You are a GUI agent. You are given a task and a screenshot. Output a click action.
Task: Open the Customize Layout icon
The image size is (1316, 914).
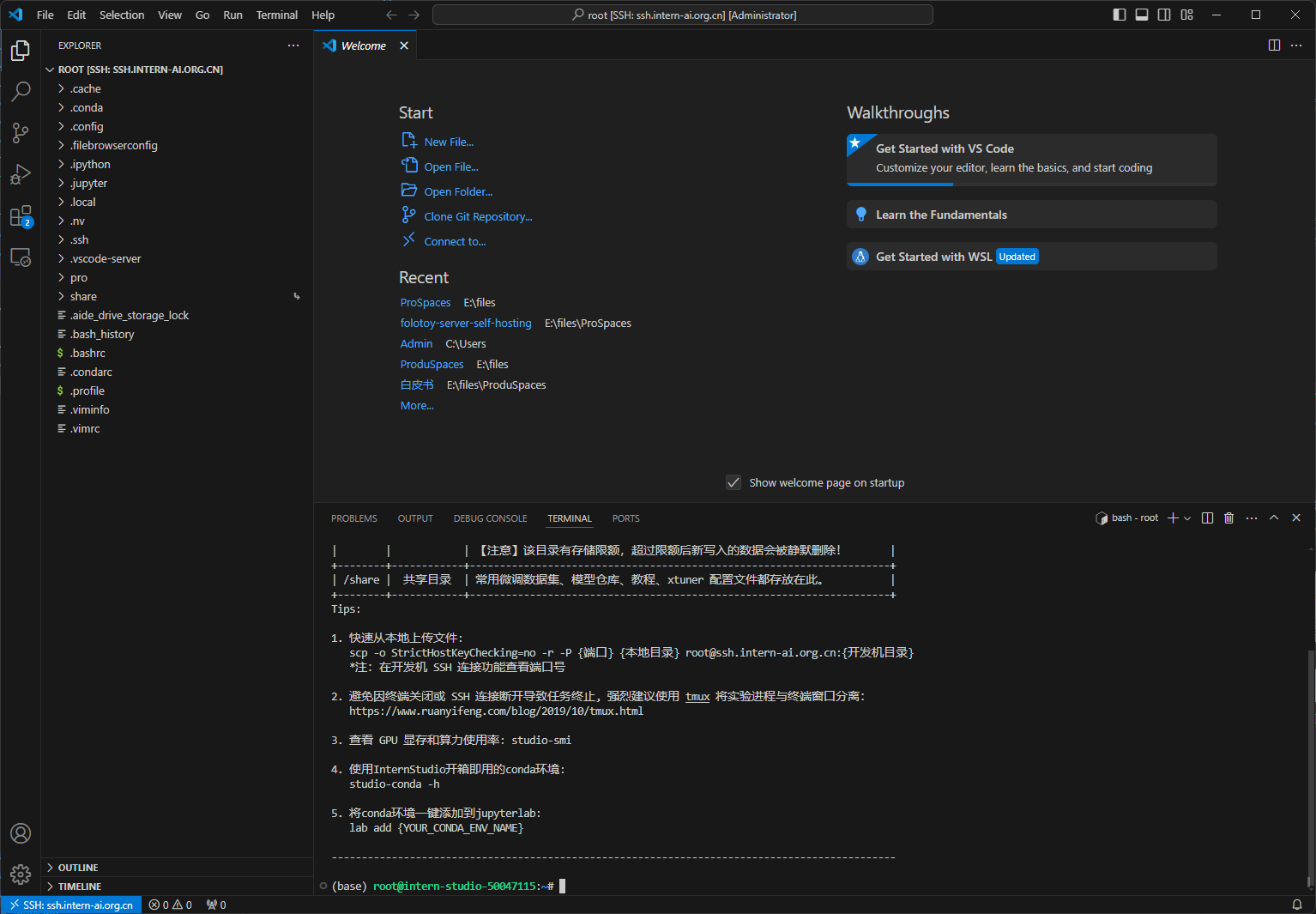(x=1187, y=15)
